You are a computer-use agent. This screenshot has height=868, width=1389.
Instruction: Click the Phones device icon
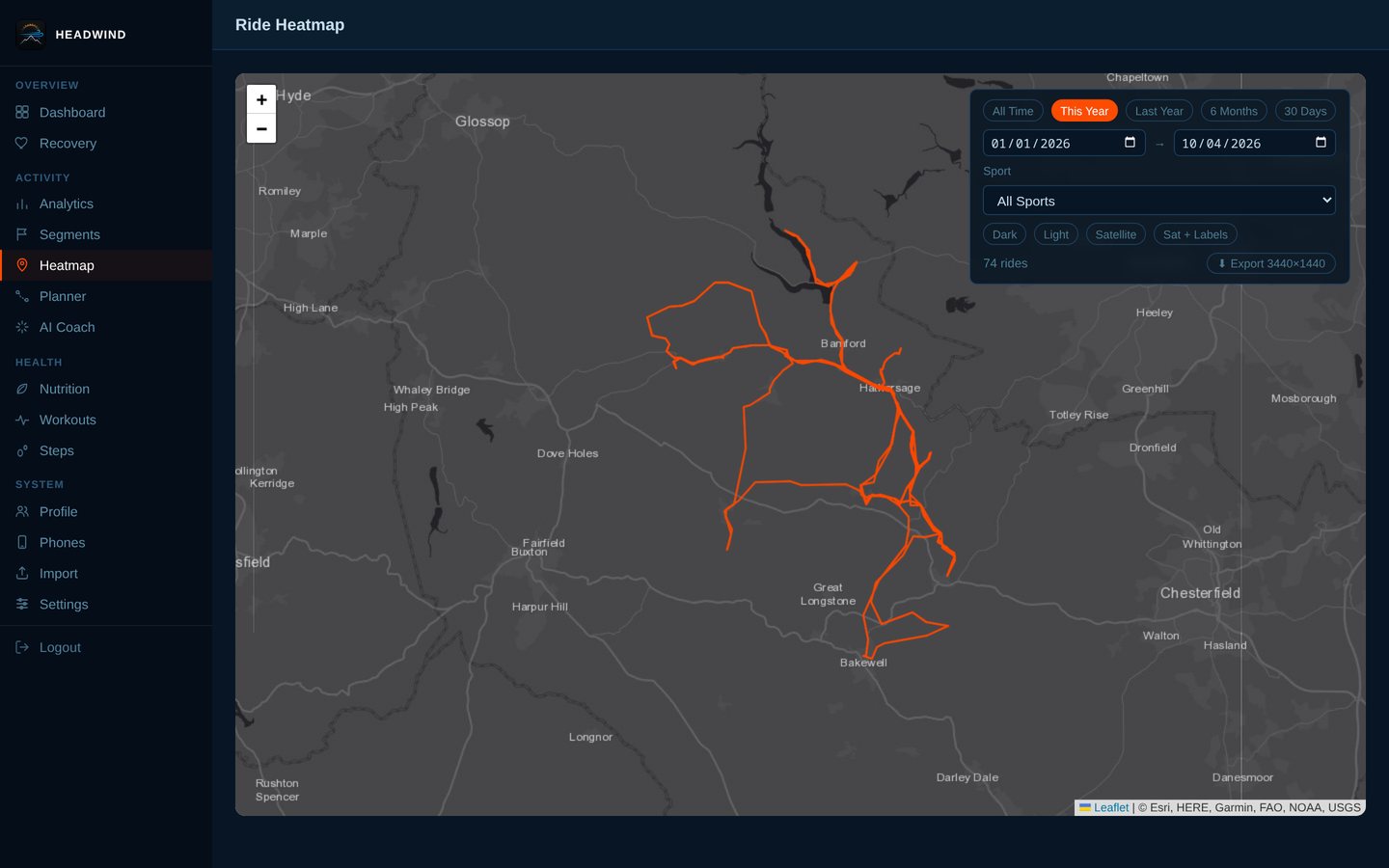point(22,543)
